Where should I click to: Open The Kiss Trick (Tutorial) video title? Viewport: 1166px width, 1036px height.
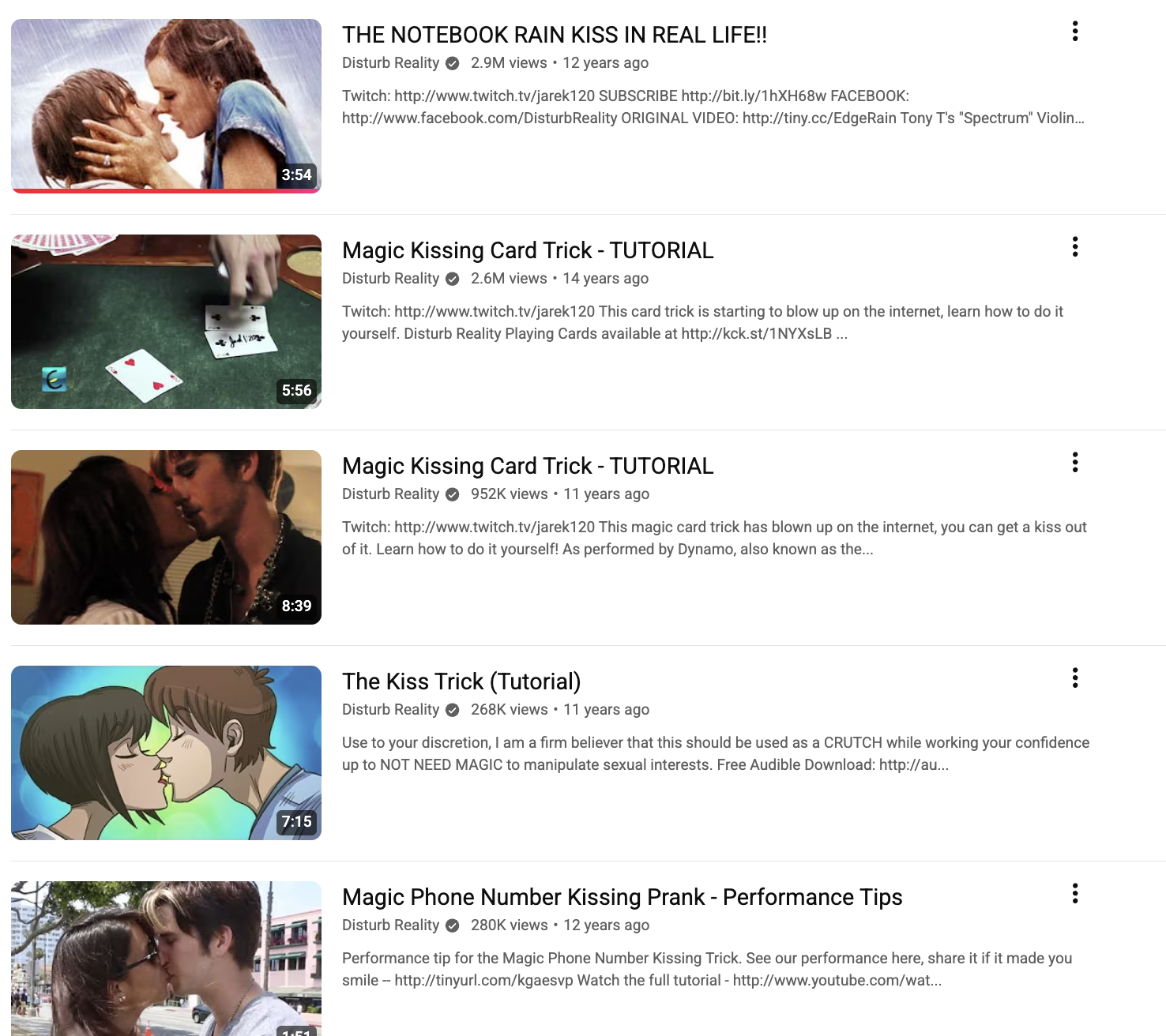[461, 681]
